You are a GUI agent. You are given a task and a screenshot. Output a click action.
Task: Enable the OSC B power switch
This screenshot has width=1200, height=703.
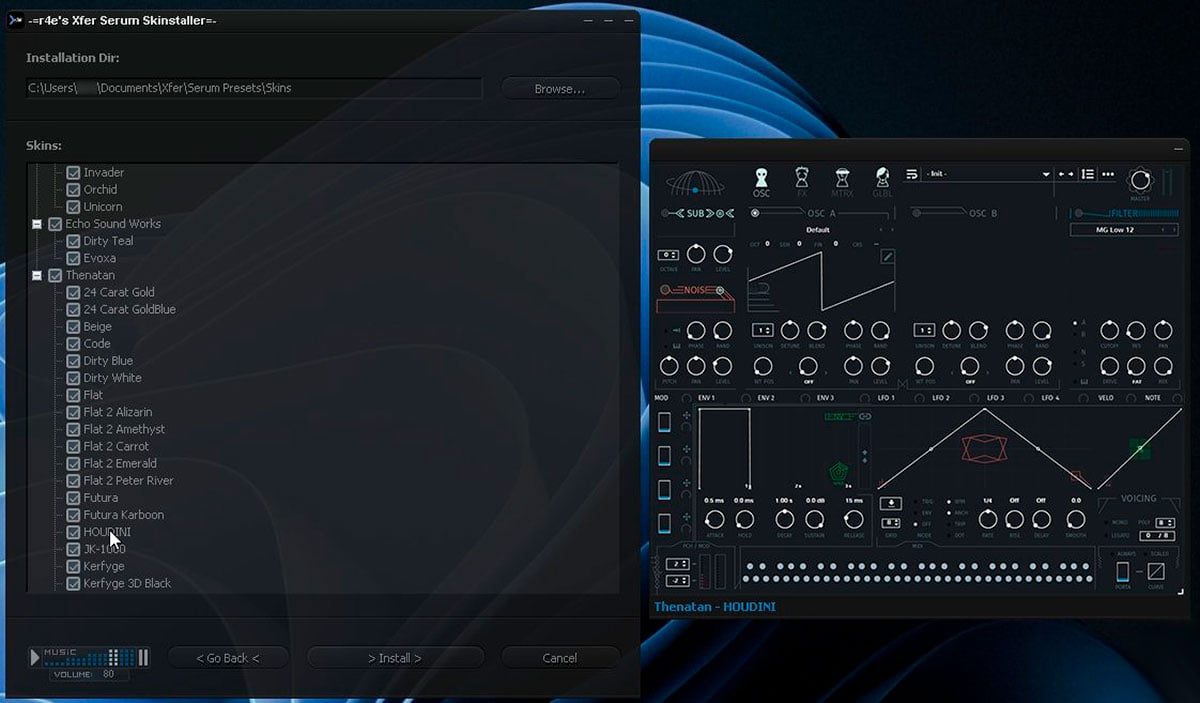pyautogui.click(x=916, y=213)
